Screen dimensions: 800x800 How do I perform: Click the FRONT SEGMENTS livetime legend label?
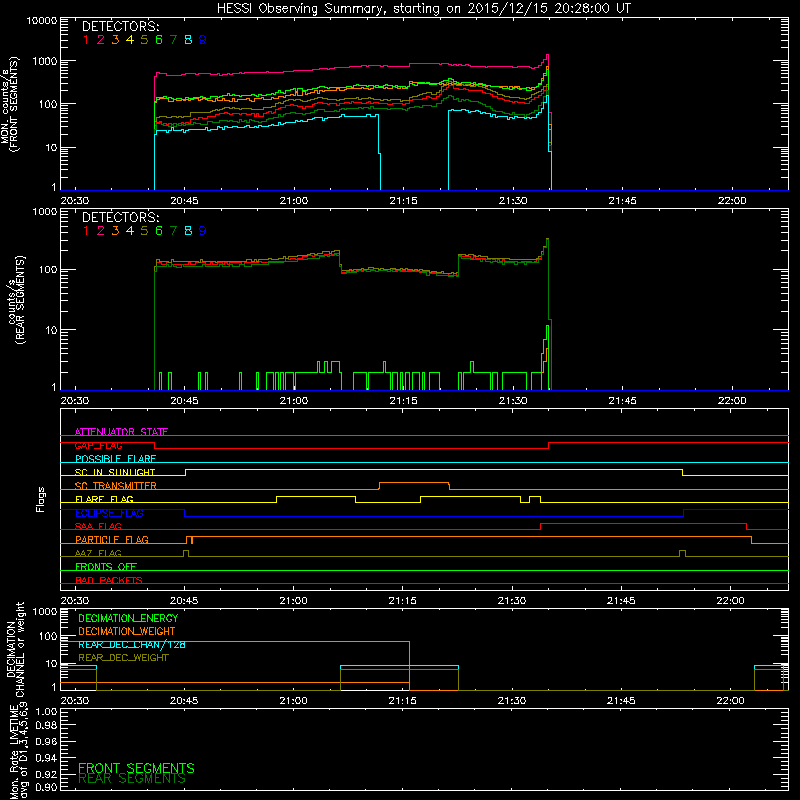[x=136, y=768]
